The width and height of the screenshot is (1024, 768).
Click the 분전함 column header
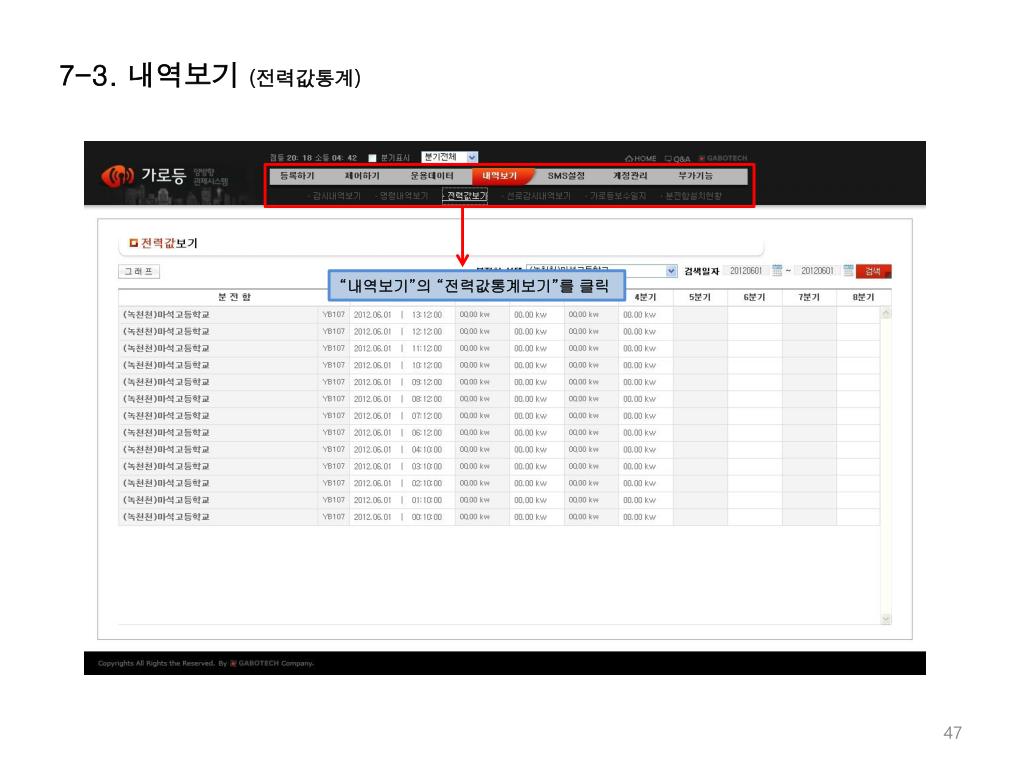(x=234, y=297)
